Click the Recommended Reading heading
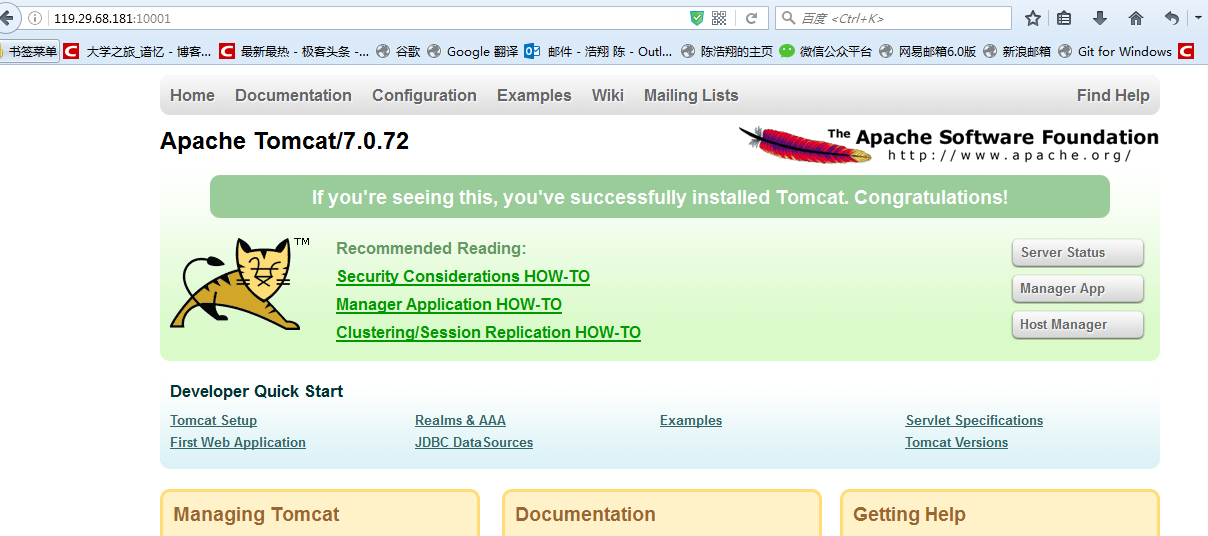Image resolution: width=1208 pixels, height=536 pixels. point(431,248)
